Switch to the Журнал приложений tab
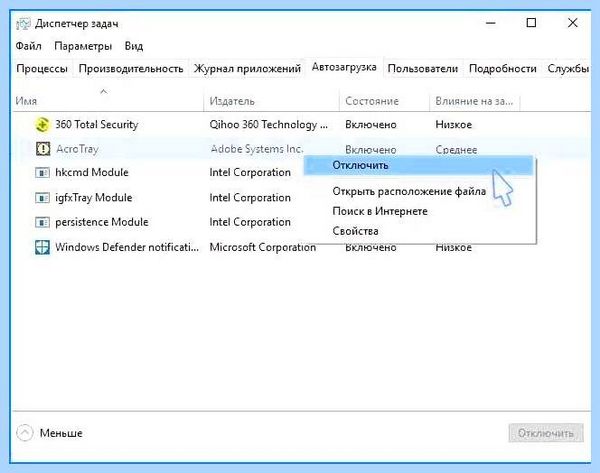The height and width of the screenshot is (473, 600). tap(247, 69)
